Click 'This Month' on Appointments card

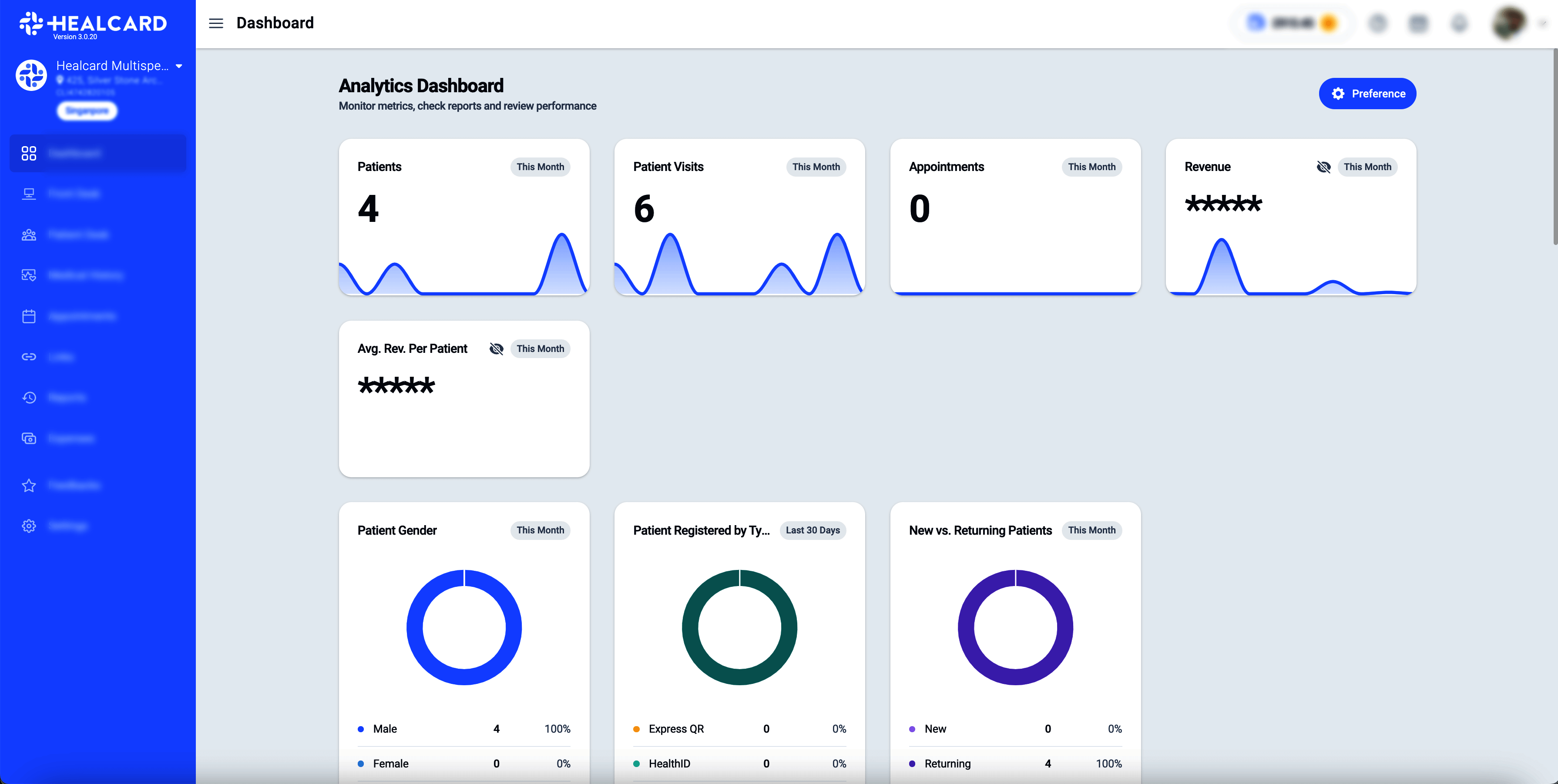[1091, 167]
